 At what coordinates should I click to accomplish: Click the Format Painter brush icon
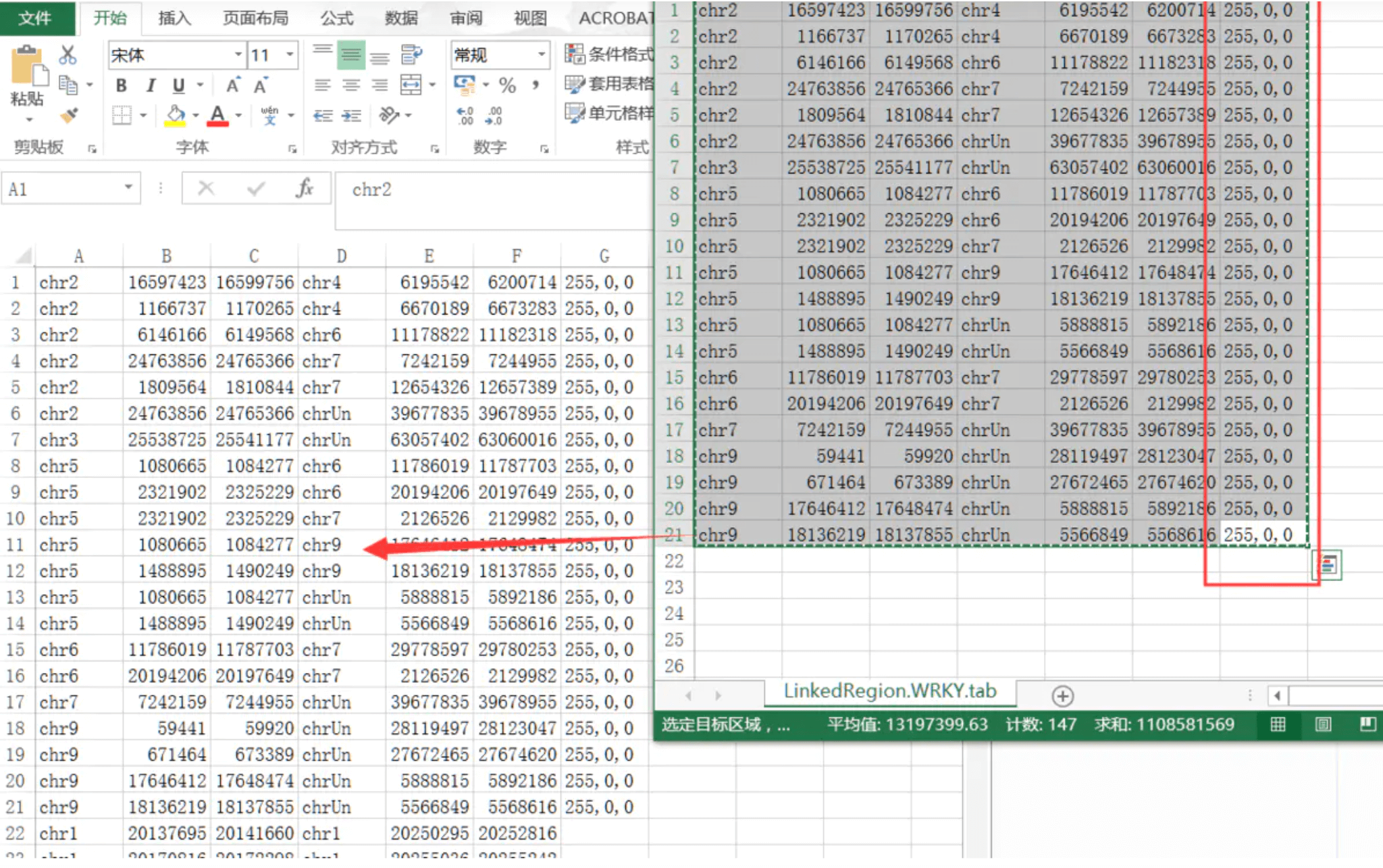(x=68, y=116)
